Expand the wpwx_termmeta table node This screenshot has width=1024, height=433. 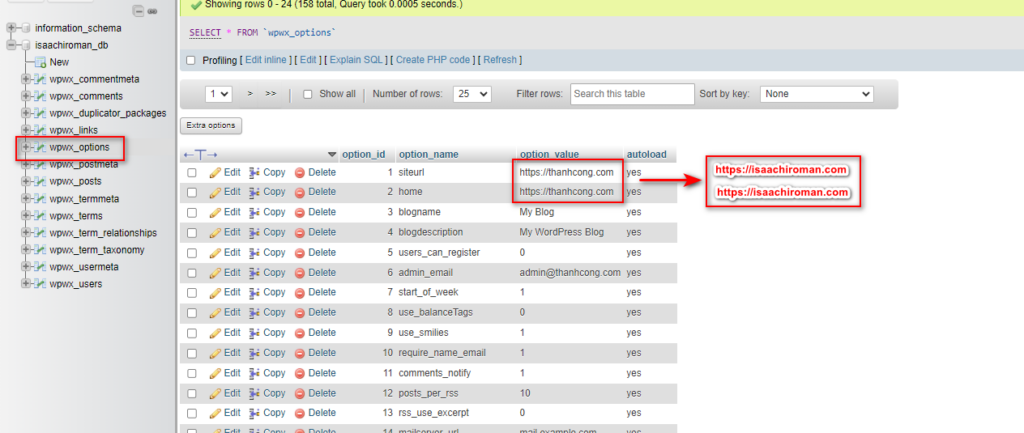(25, 199)
